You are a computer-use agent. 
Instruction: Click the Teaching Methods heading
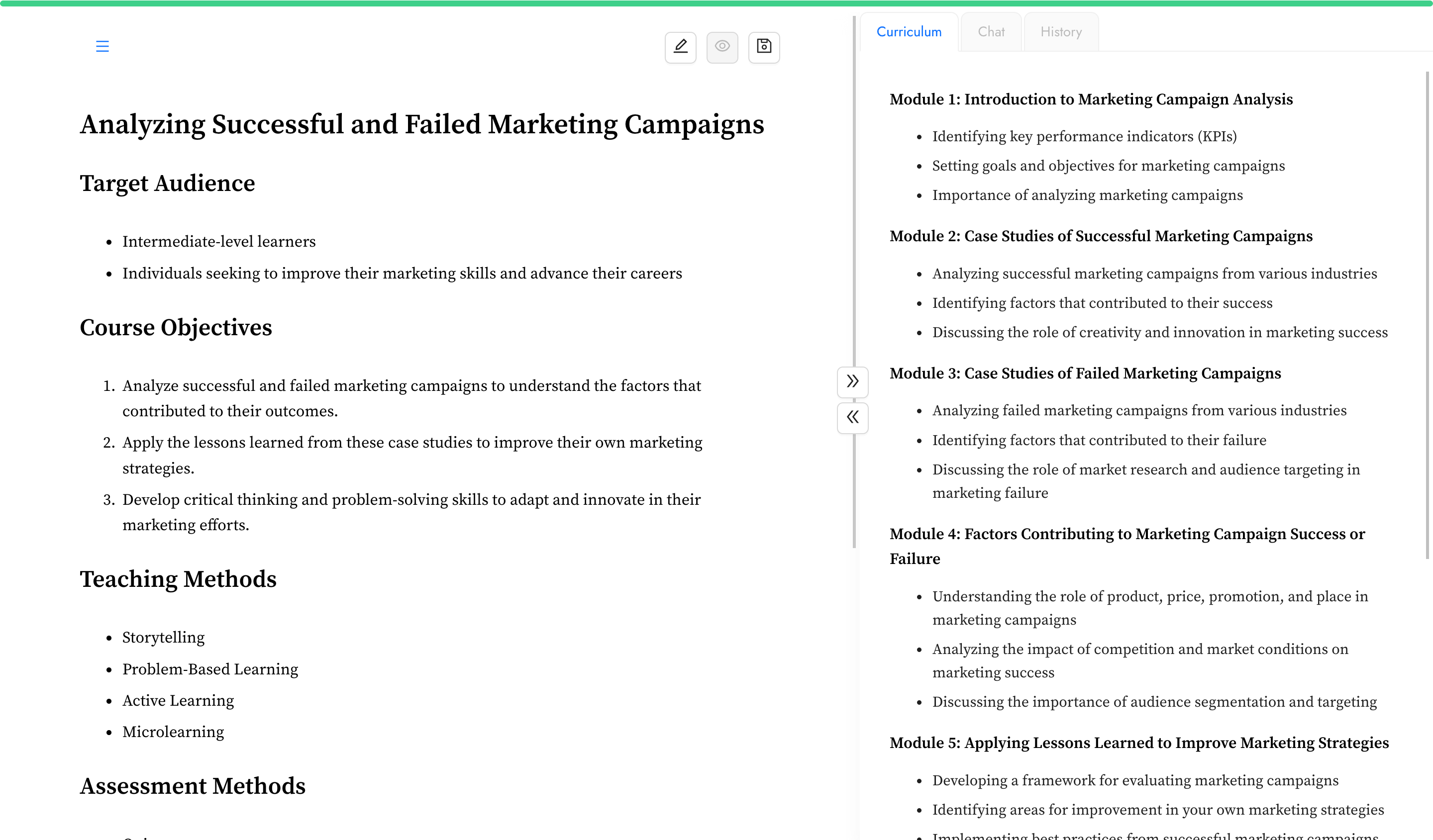click(x=178, y=579)
